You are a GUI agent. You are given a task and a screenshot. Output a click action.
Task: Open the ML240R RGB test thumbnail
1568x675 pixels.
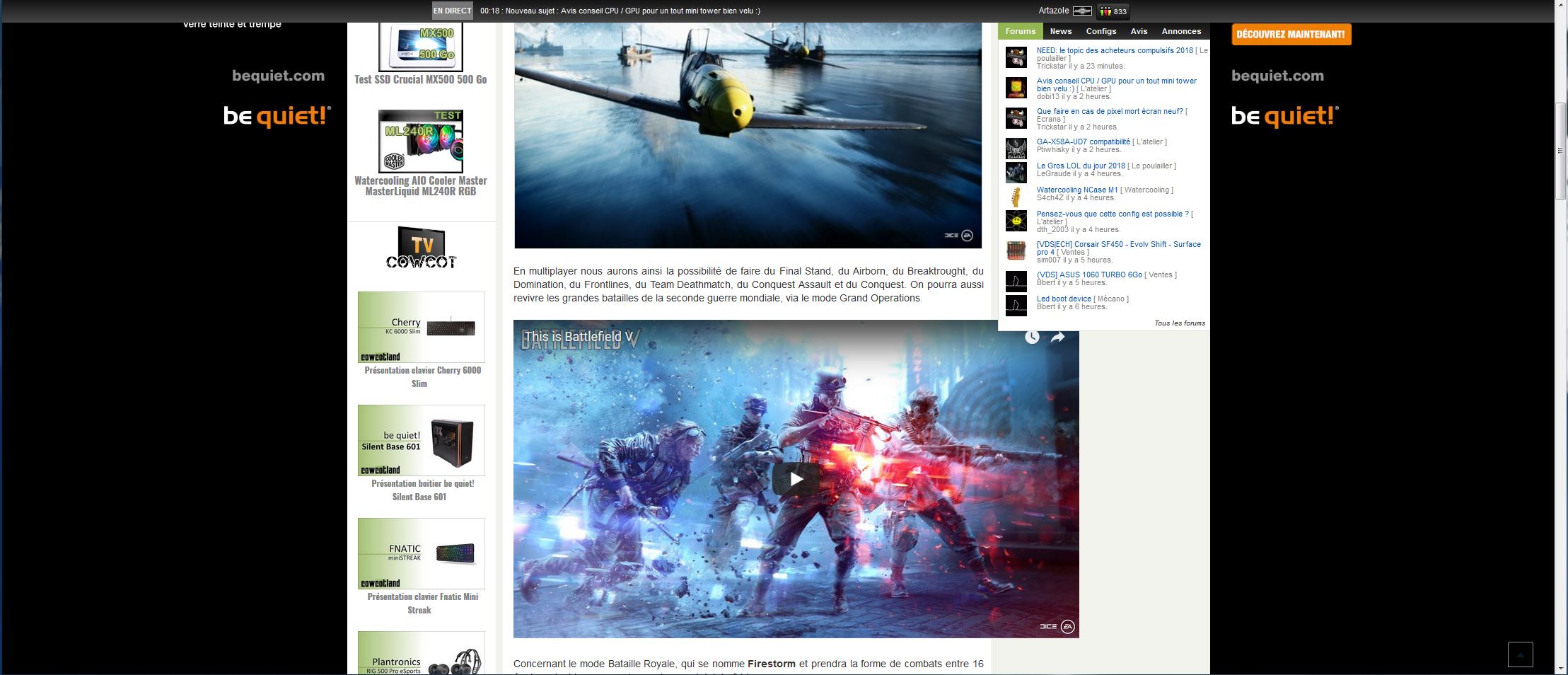point(421,141)
